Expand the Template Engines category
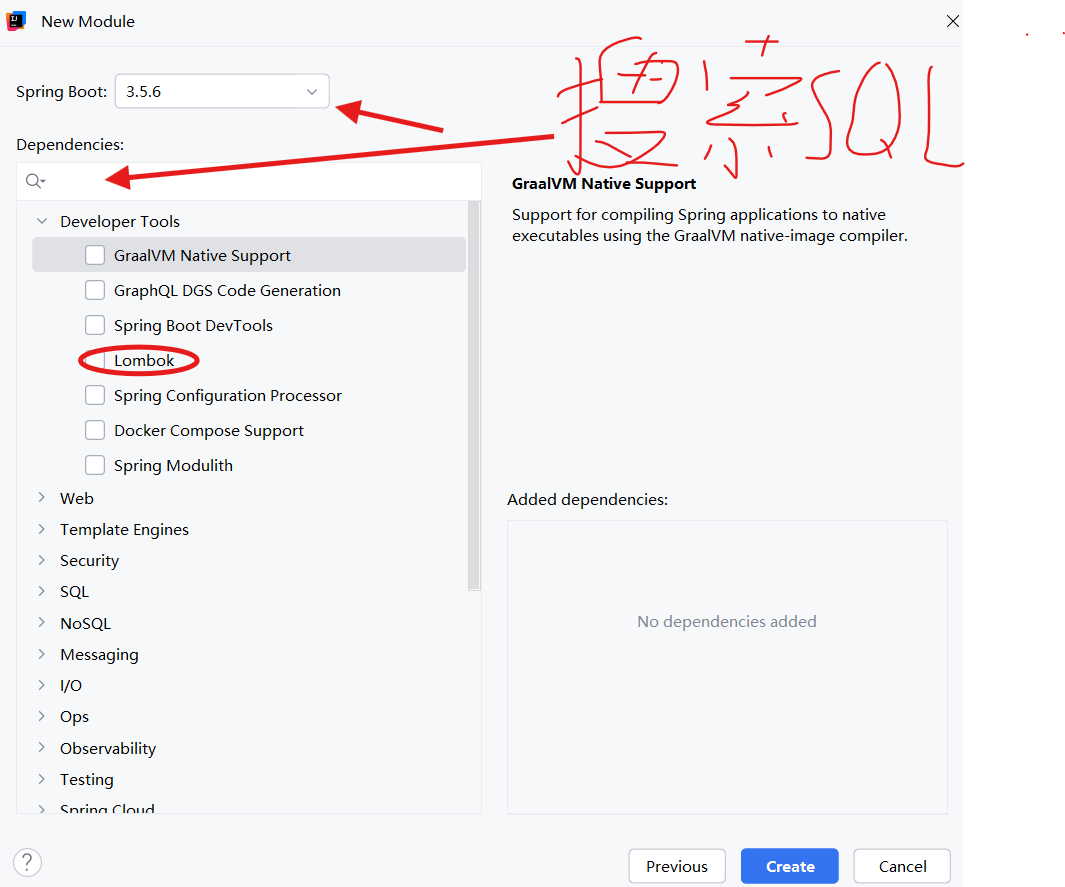 tap(42, 529)
